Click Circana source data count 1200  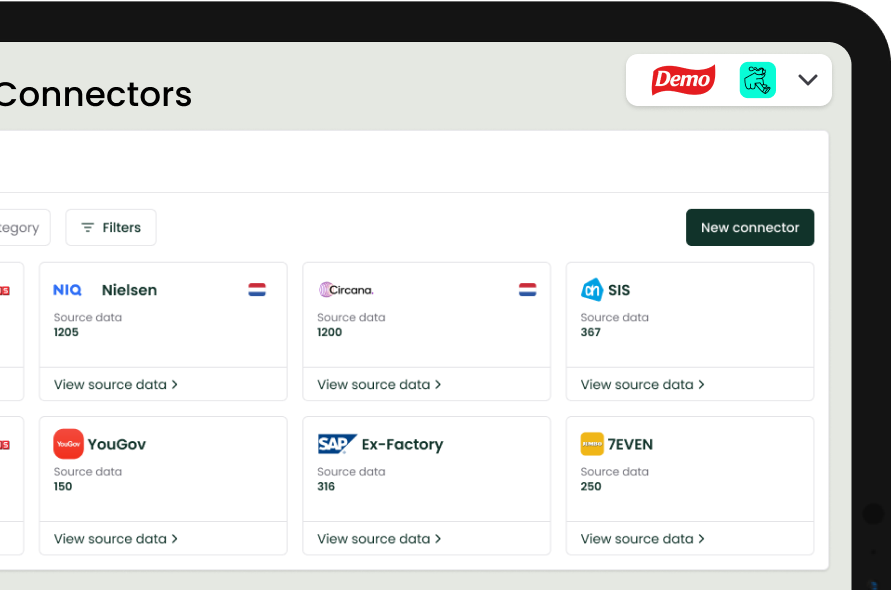pyautogui.click(x=329, y=332)
